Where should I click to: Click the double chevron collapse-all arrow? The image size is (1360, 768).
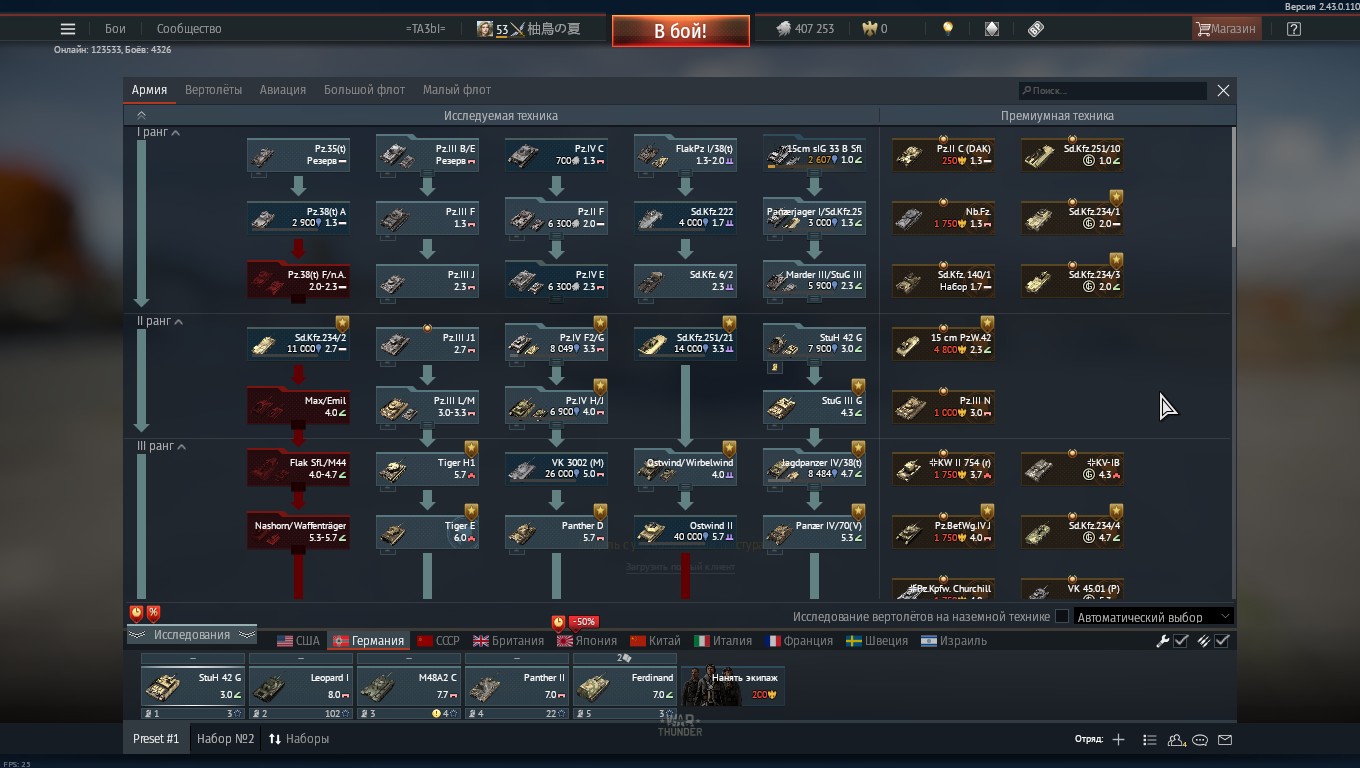(x=141, y=116)
